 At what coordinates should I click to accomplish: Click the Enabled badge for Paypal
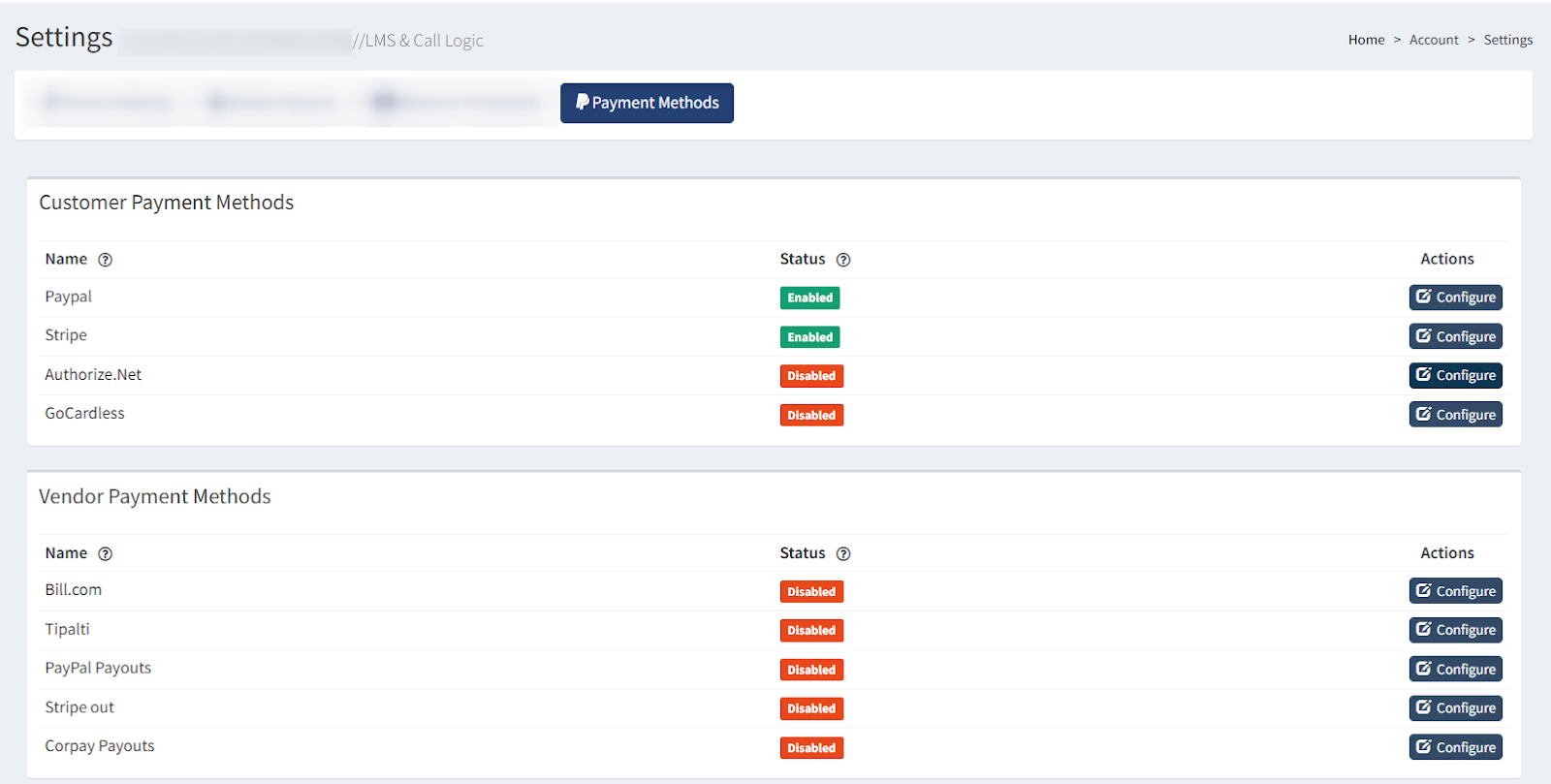coord(809,298)
